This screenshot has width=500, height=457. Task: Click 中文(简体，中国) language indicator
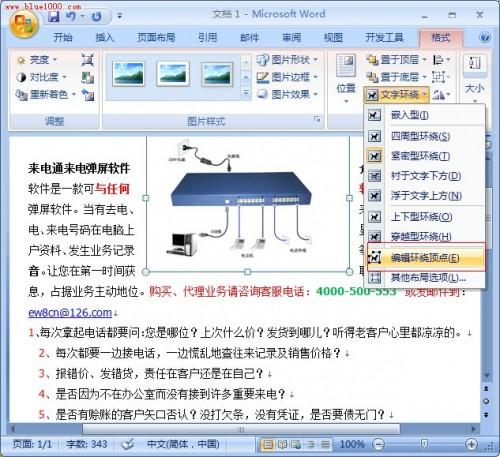coord(183,444)
